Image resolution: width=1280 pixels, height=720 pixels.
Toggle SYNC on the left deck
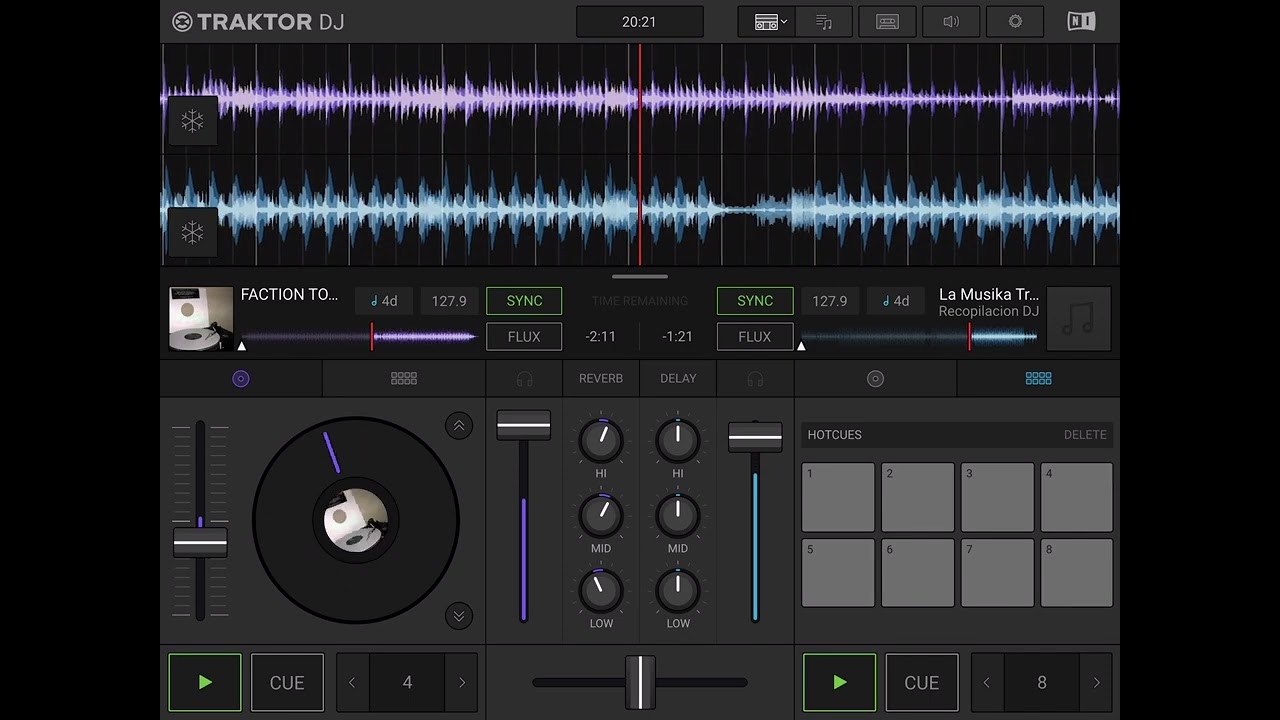(524, 301)
